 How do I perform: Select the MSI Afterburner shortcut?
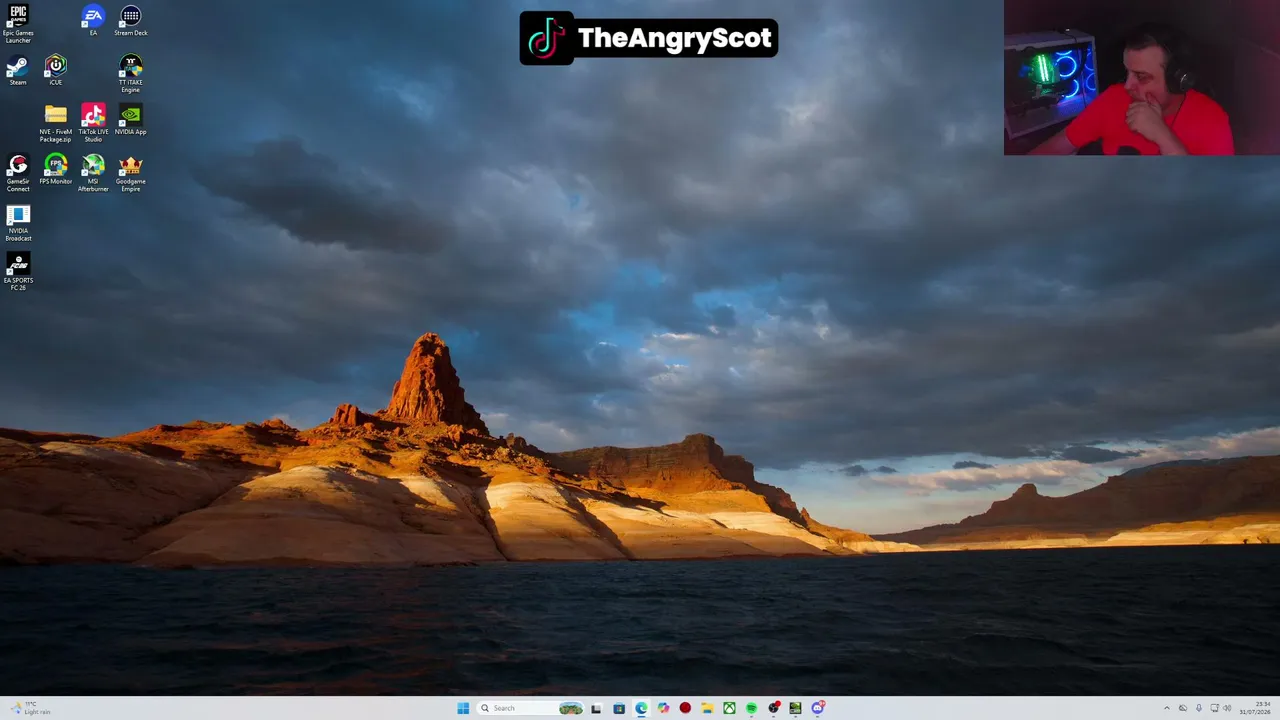pos(93,173)
